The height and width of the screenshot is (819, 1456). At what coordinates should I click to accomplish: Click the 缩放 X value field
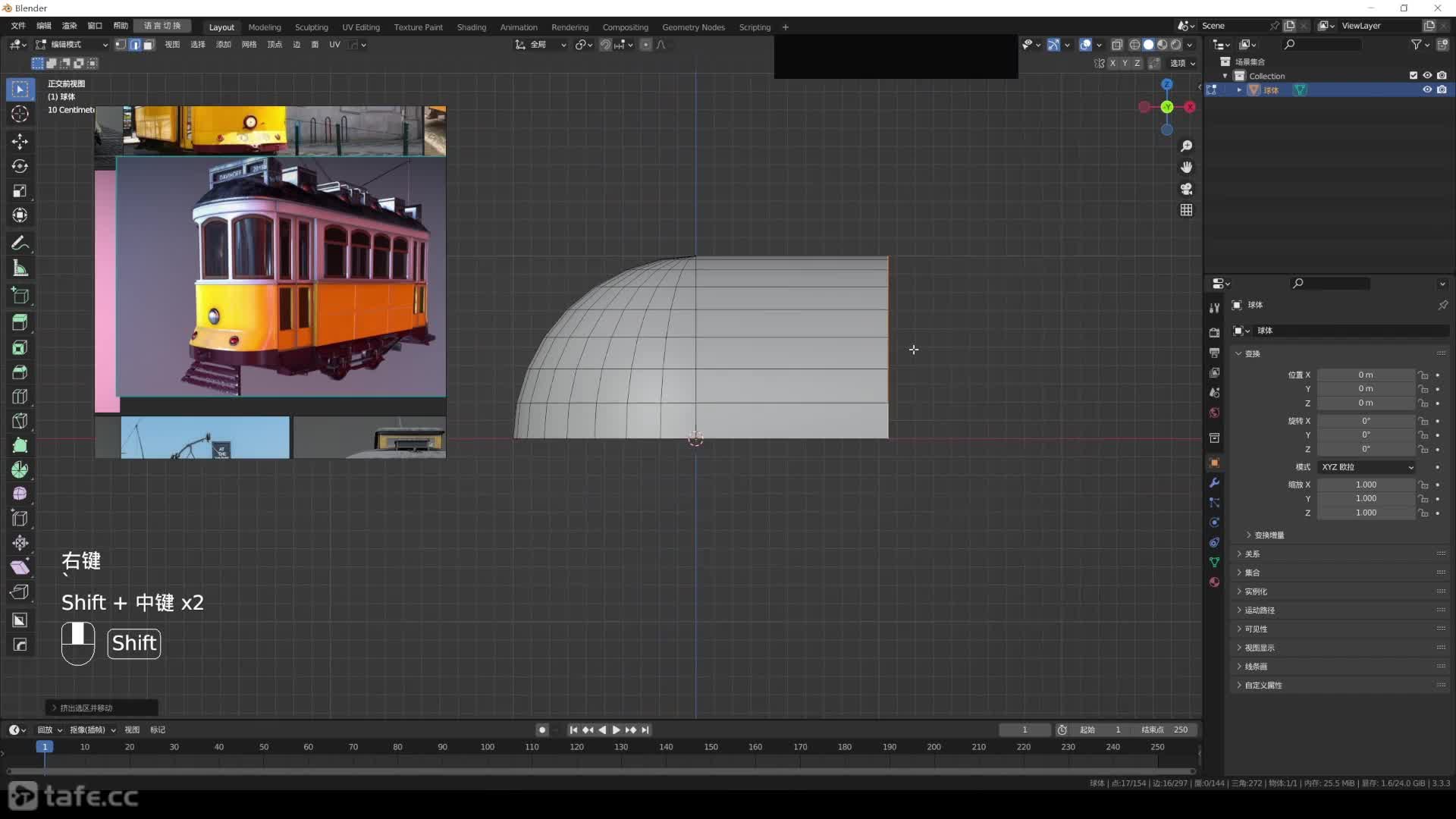pyautogui.click(x=1366, y=485)
